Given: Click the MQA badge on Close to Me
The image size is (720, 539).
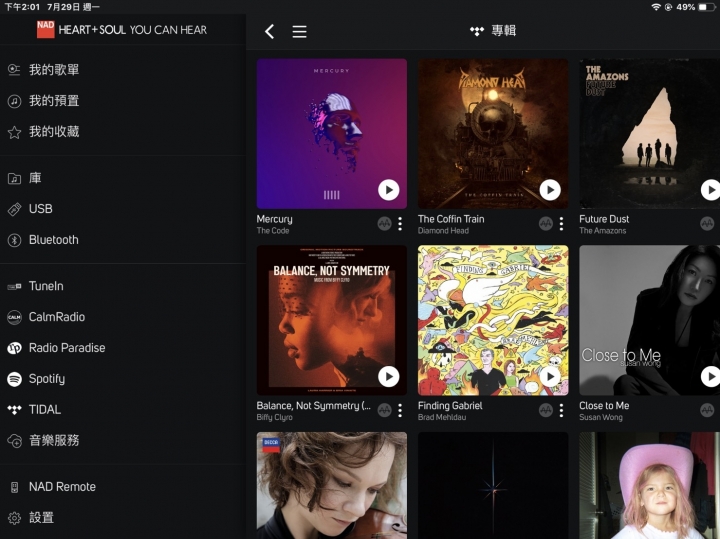Looking at the screenshot, I should tap(707, 410).
